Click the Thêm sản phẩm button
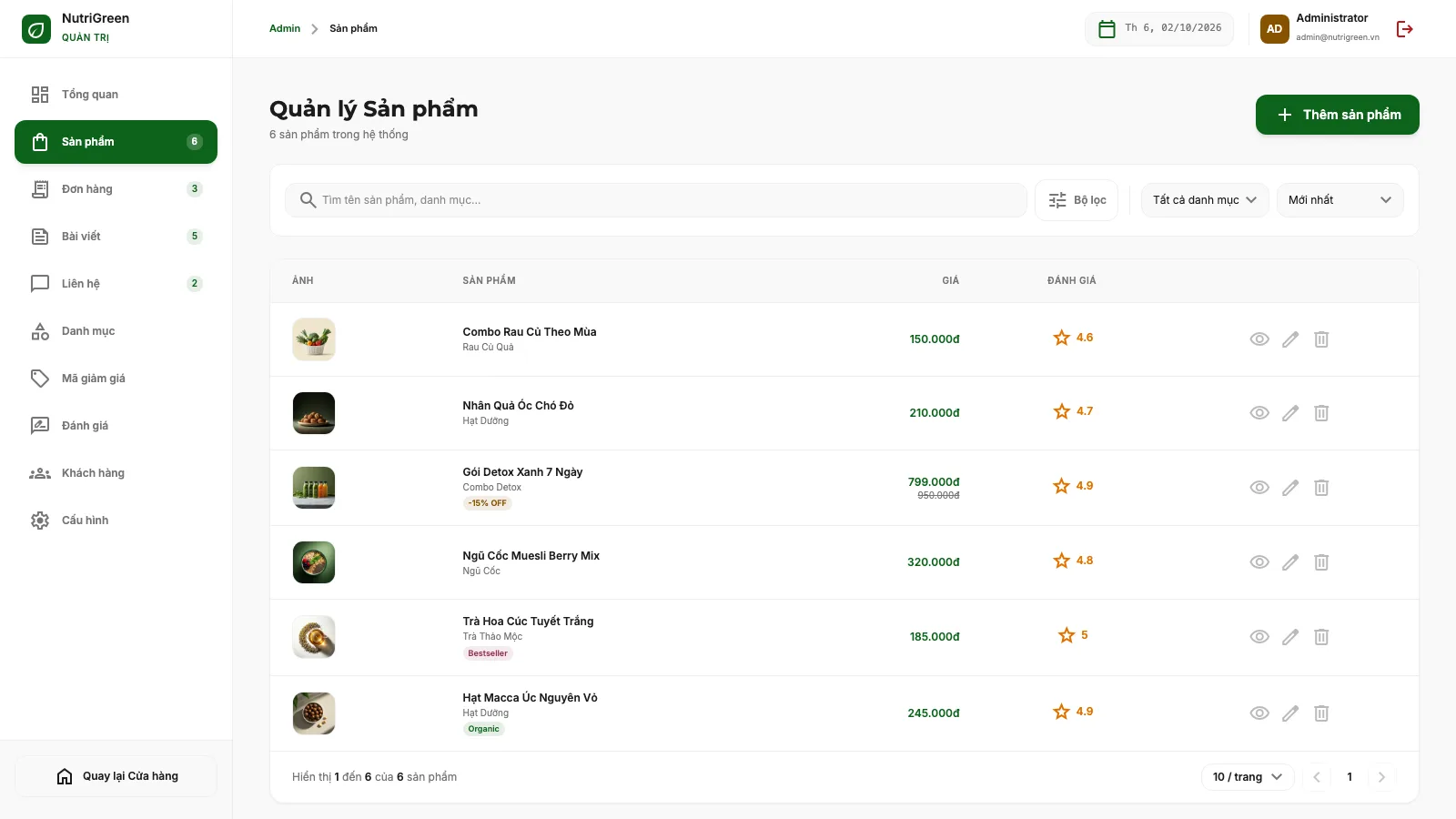Screen dimensions: 1456x819 [1338, 115]
